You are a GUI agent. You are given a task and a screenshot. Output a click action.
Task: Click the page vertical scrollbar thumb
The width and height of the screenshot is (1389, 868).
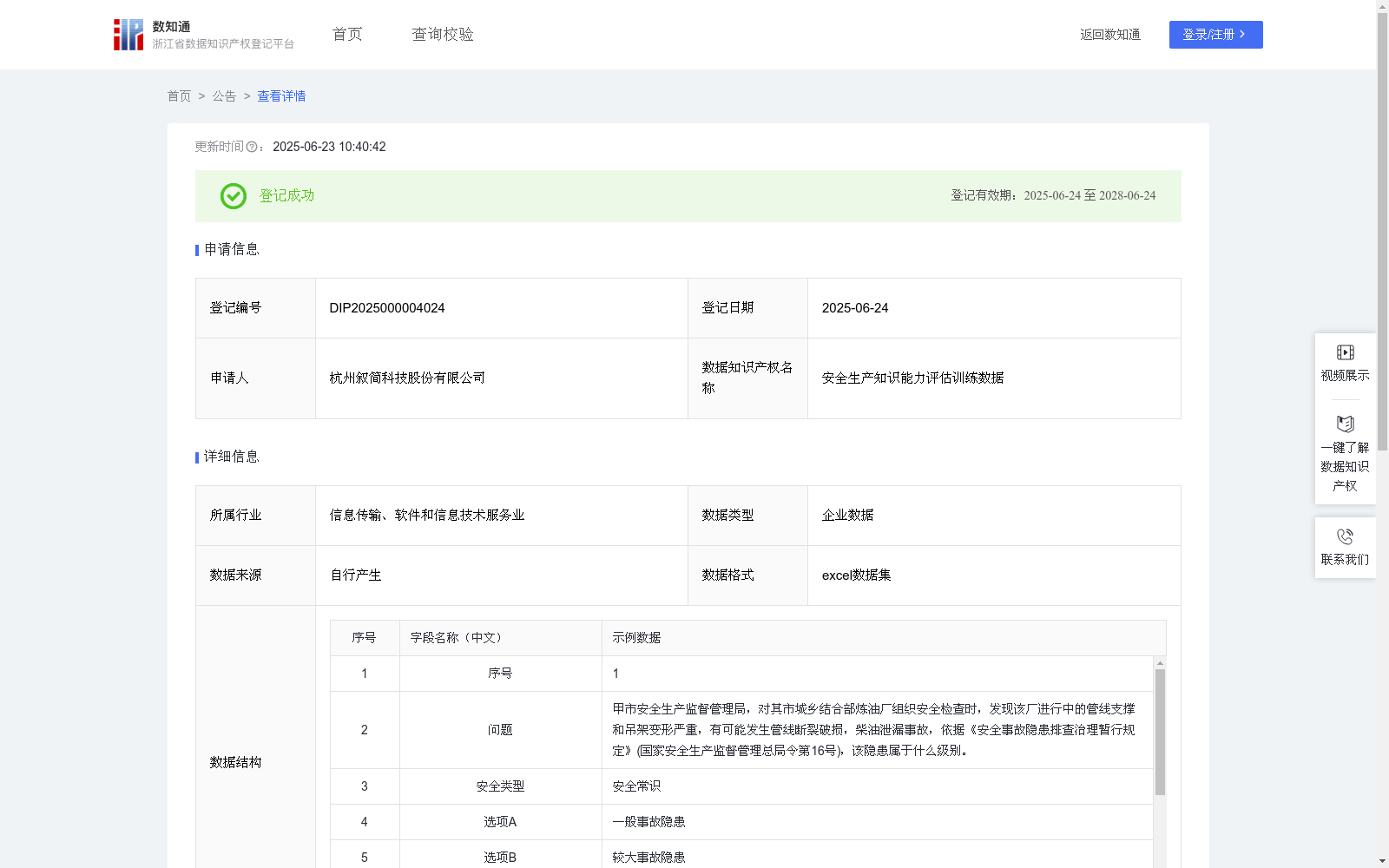coord(1382,230)
